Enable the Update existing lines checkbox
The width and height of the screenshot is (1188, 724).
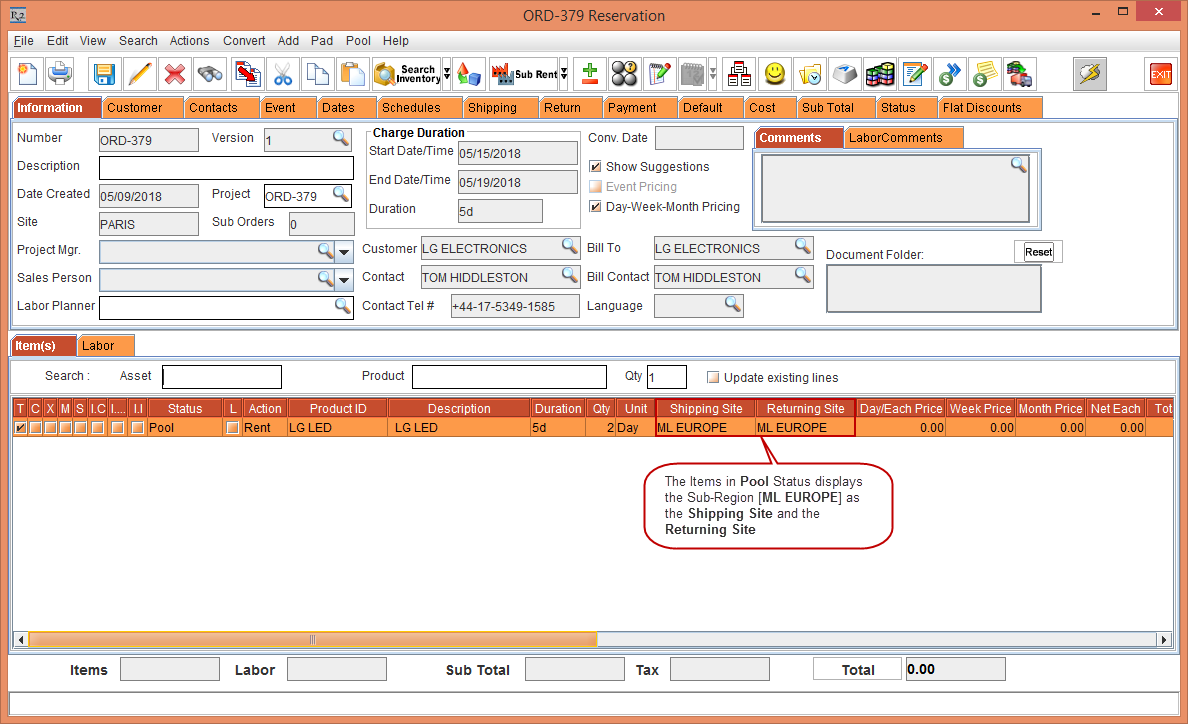pos(713,378)
